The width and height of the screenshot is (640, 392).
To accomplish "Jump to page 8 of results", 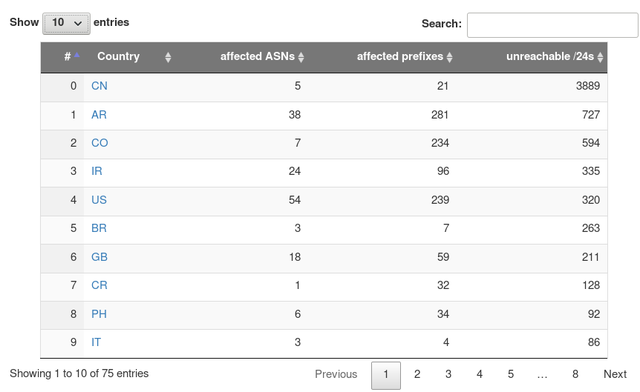I will [x=575, y=374].
